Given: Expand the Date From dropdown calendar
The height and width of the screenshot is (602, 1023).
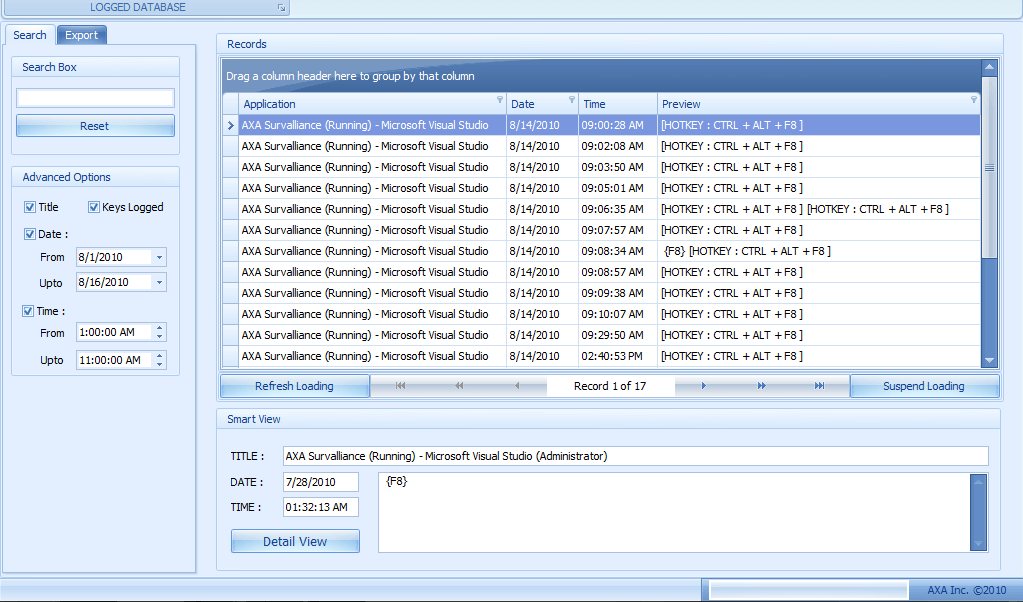Looking at the screenshot, I should pyautogui.click(x=159, y=258).
